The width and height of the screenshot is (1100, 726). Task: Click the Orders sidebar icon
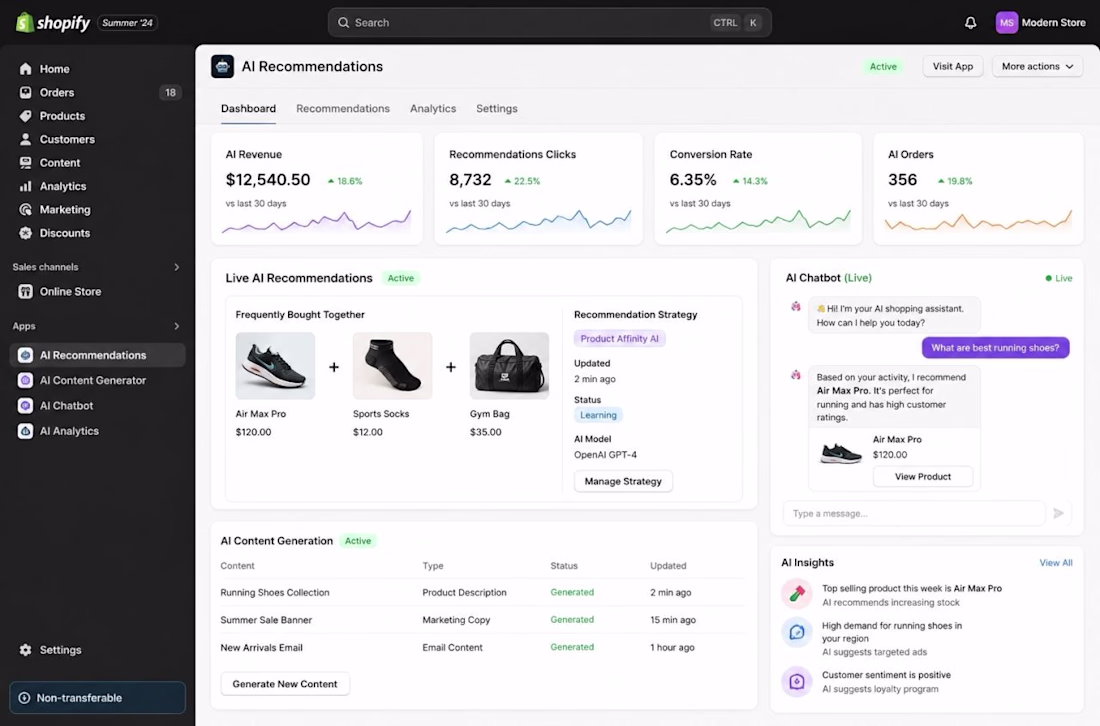[x=25, y=92]
